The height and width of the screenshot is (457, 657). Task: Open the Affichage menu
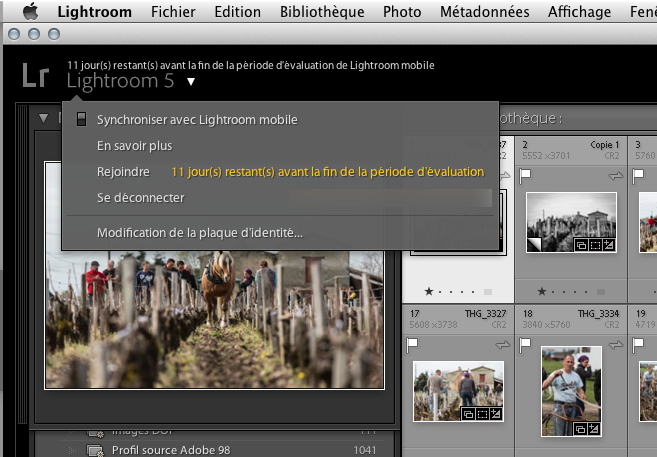click(x=579, y=12)
